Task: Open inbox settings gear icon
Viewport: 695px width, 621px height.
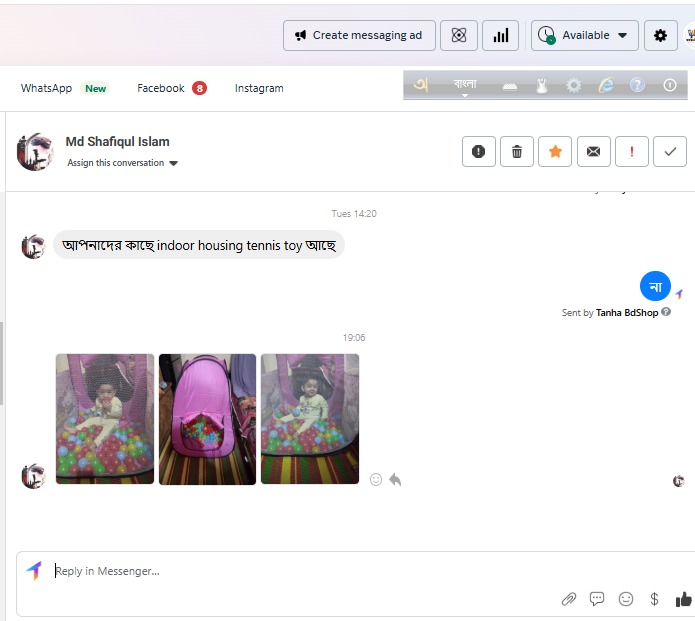Action: [x=660, y=35]
